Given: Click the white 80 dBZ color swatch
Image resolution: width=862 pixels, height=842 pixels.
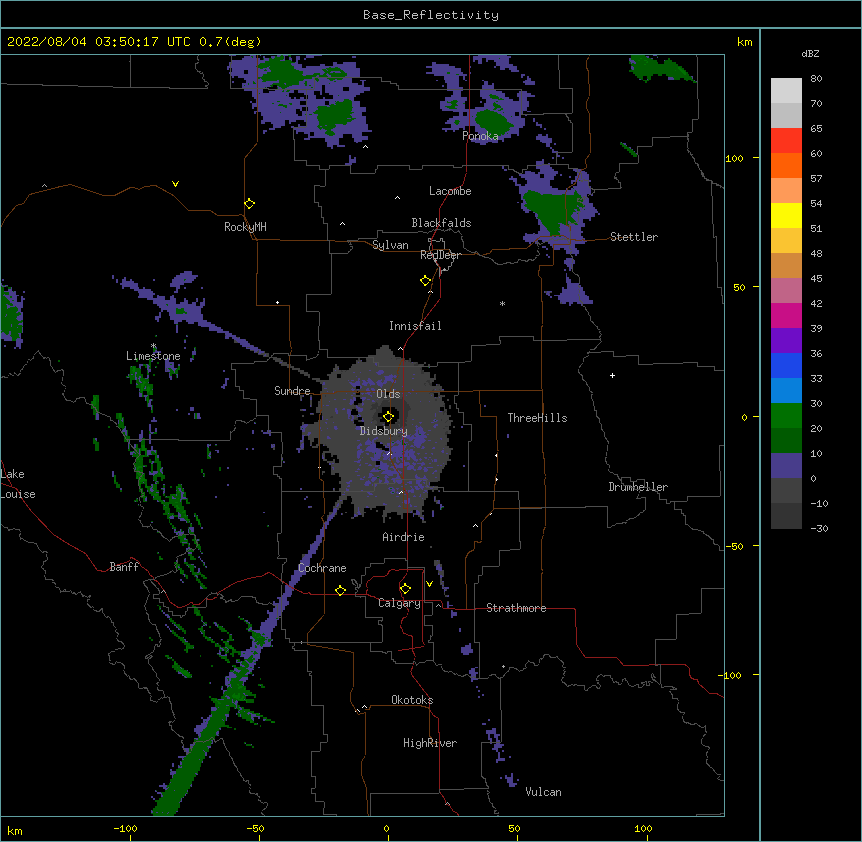Looking at the screenshot, I should click(x=786, y=90).
